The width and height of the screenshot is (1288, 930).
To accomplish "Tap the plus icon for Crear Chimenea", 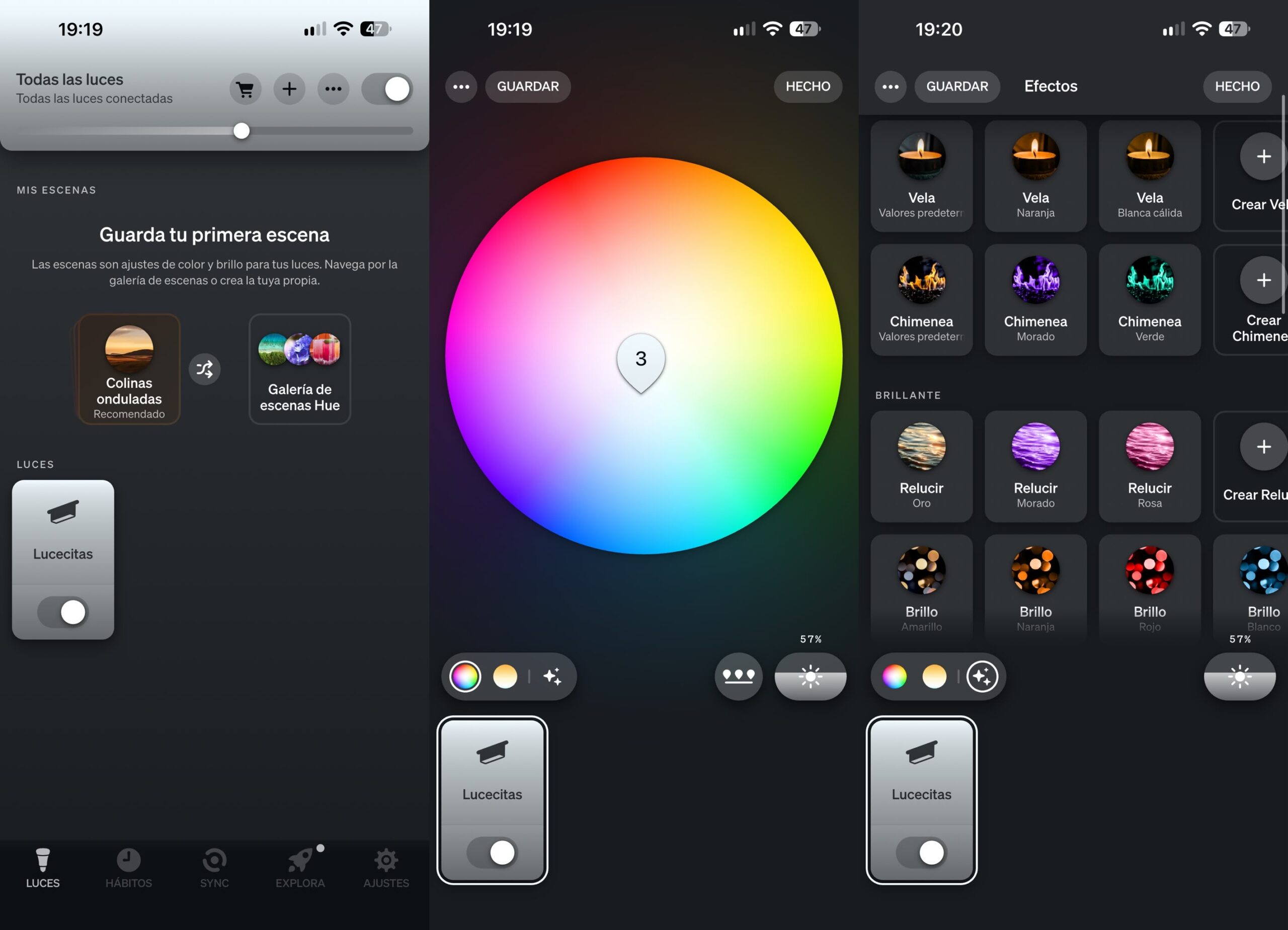I will (x=1263, y=280).
